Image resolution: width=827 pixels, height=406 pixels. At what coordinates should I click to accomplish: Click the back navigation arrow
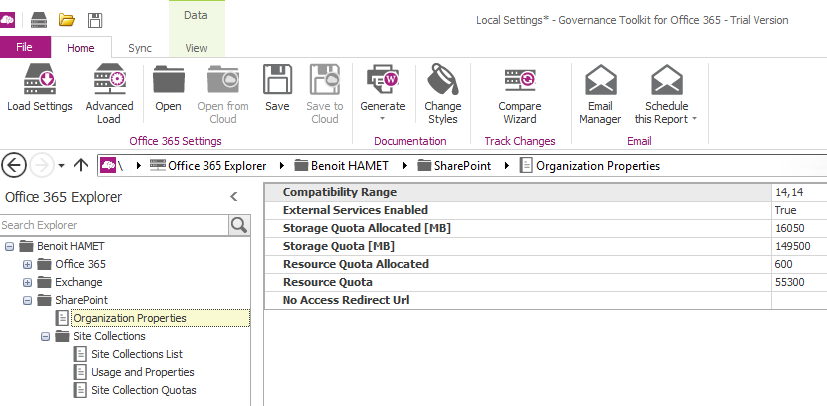pos(15,165)
